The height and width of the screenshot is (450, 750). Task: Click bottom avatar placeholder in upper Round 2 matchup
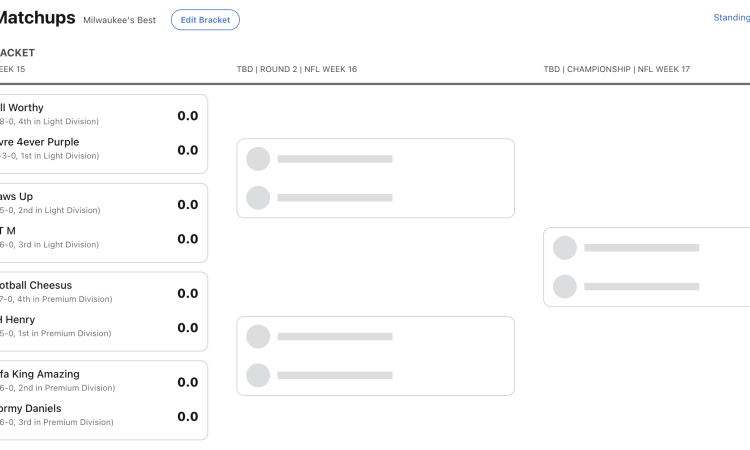[258, 197]
